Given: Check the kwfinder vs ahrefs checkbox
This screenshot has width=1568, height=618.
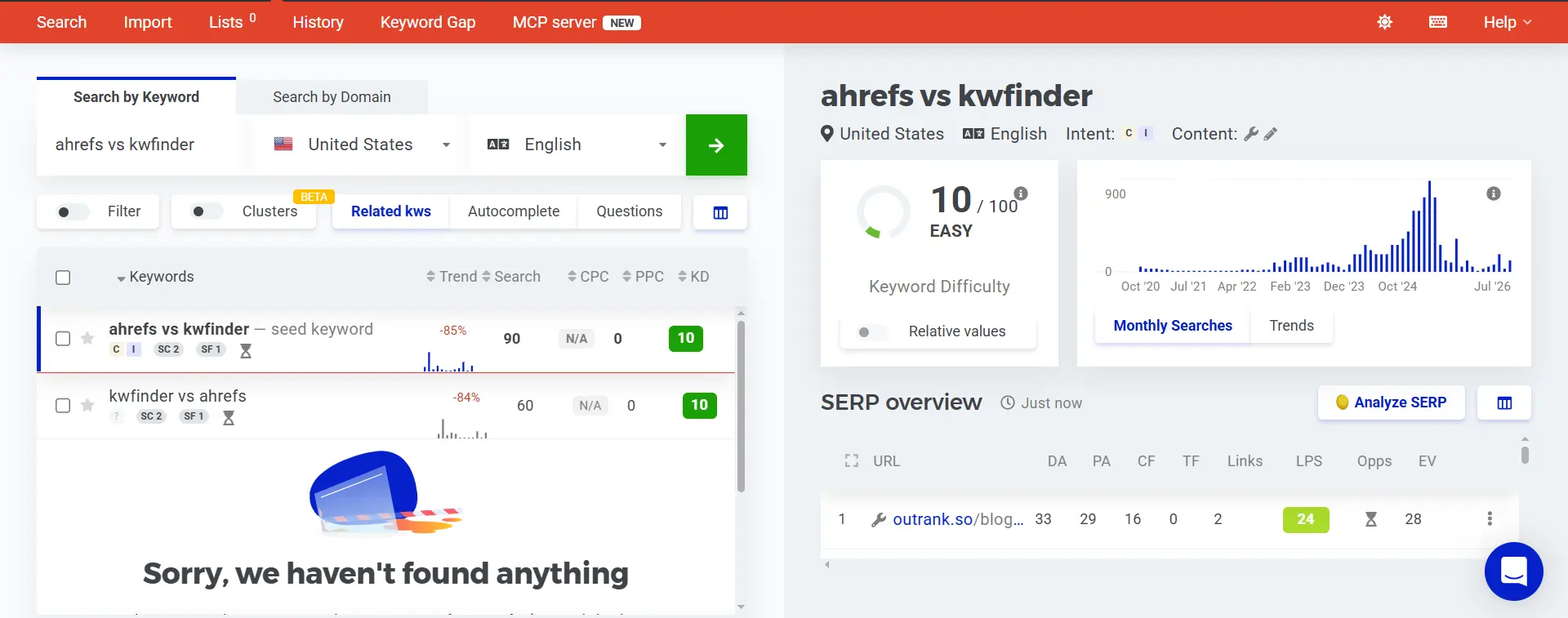Looking at the screenshot, I should click(63, 406).
